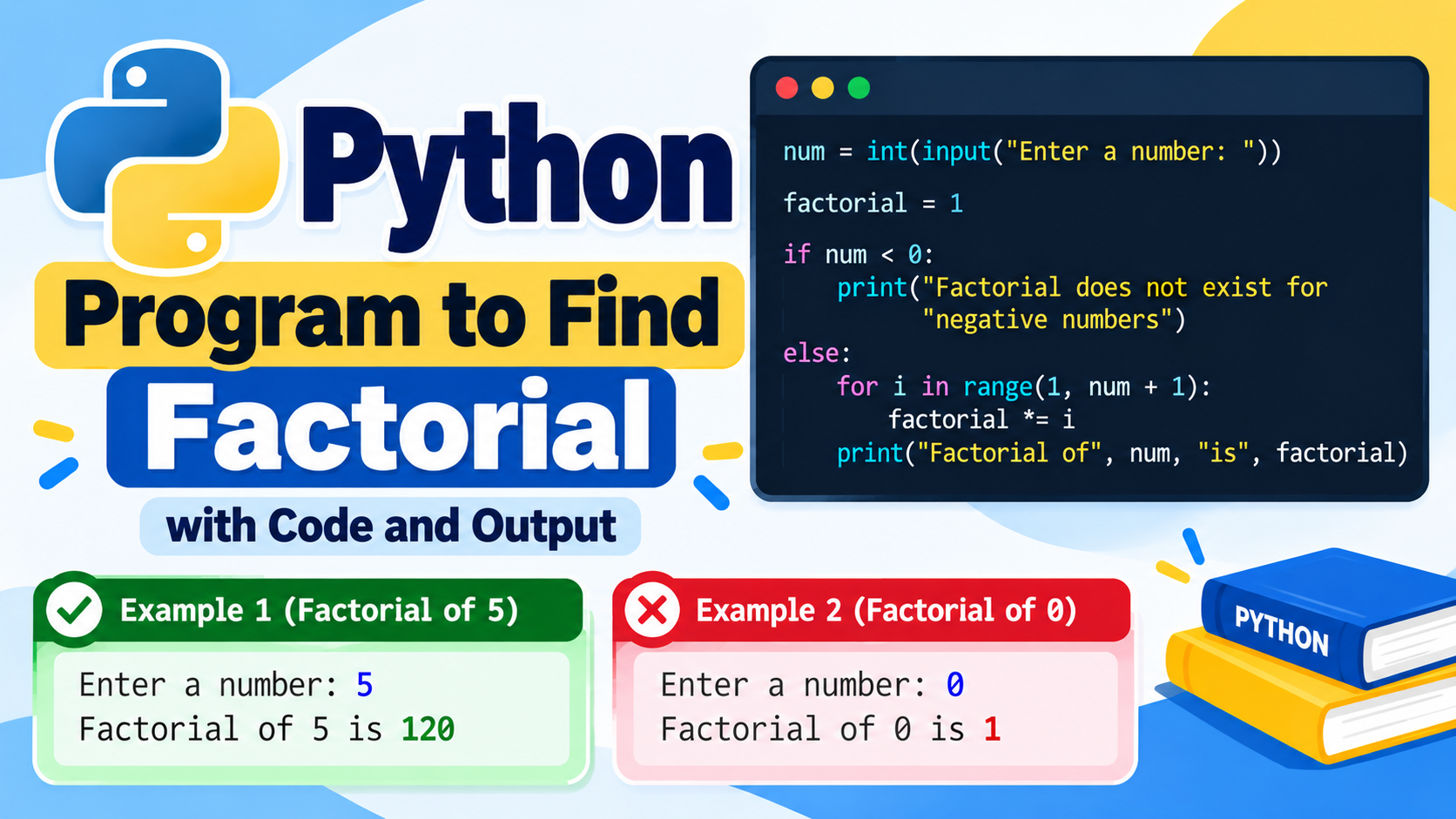Click the "factorial *= i" code line

[981, 420]
